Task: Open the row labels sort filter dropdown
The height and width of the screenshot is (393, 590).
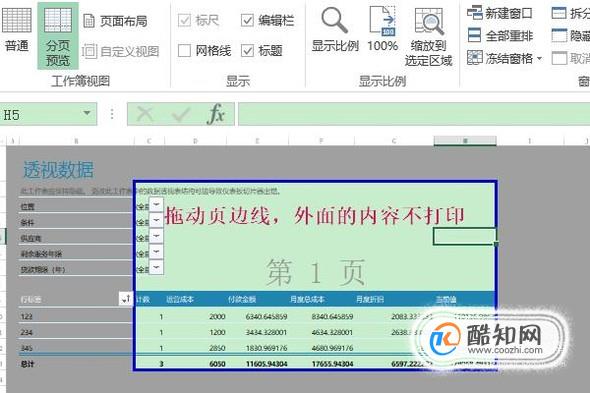Action: click(x=125, y=299)
